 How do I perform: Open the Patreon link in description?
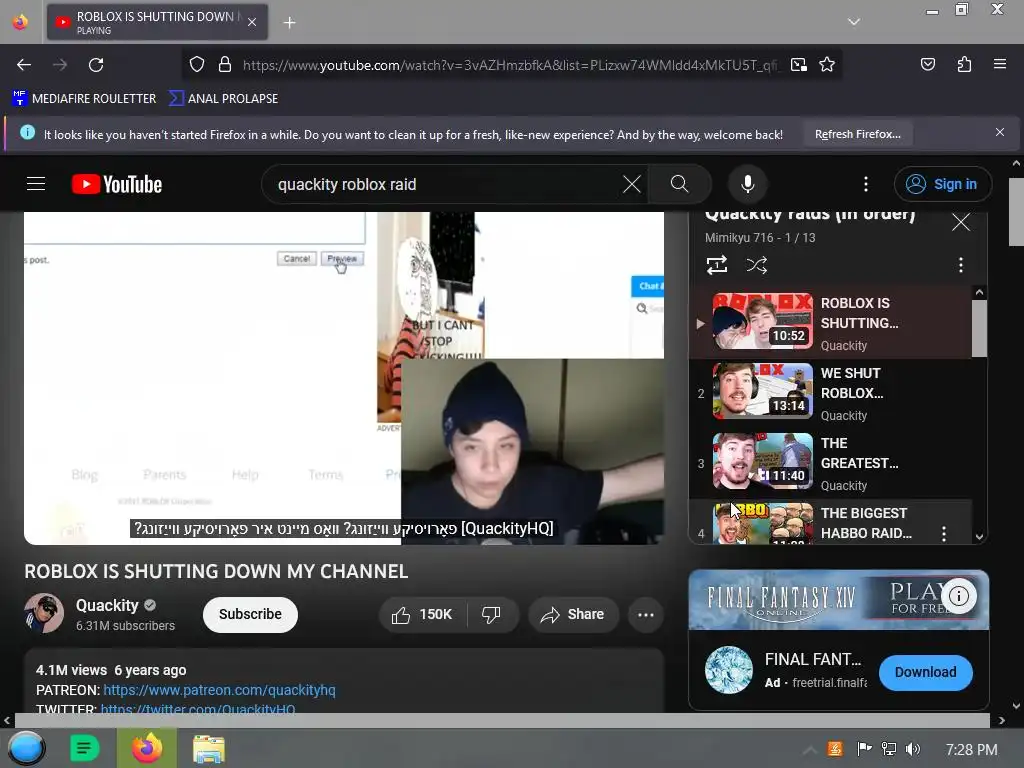coord(219,690)
